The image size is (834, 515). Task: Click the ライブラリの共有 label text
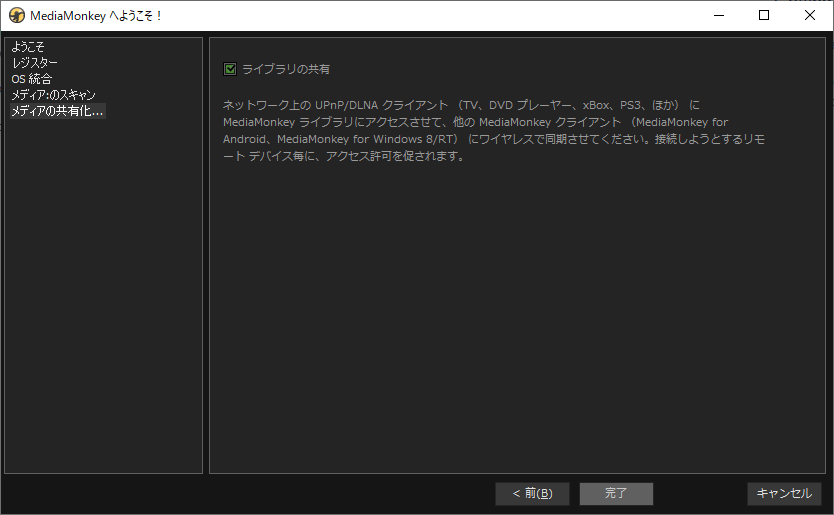point(286,69)
